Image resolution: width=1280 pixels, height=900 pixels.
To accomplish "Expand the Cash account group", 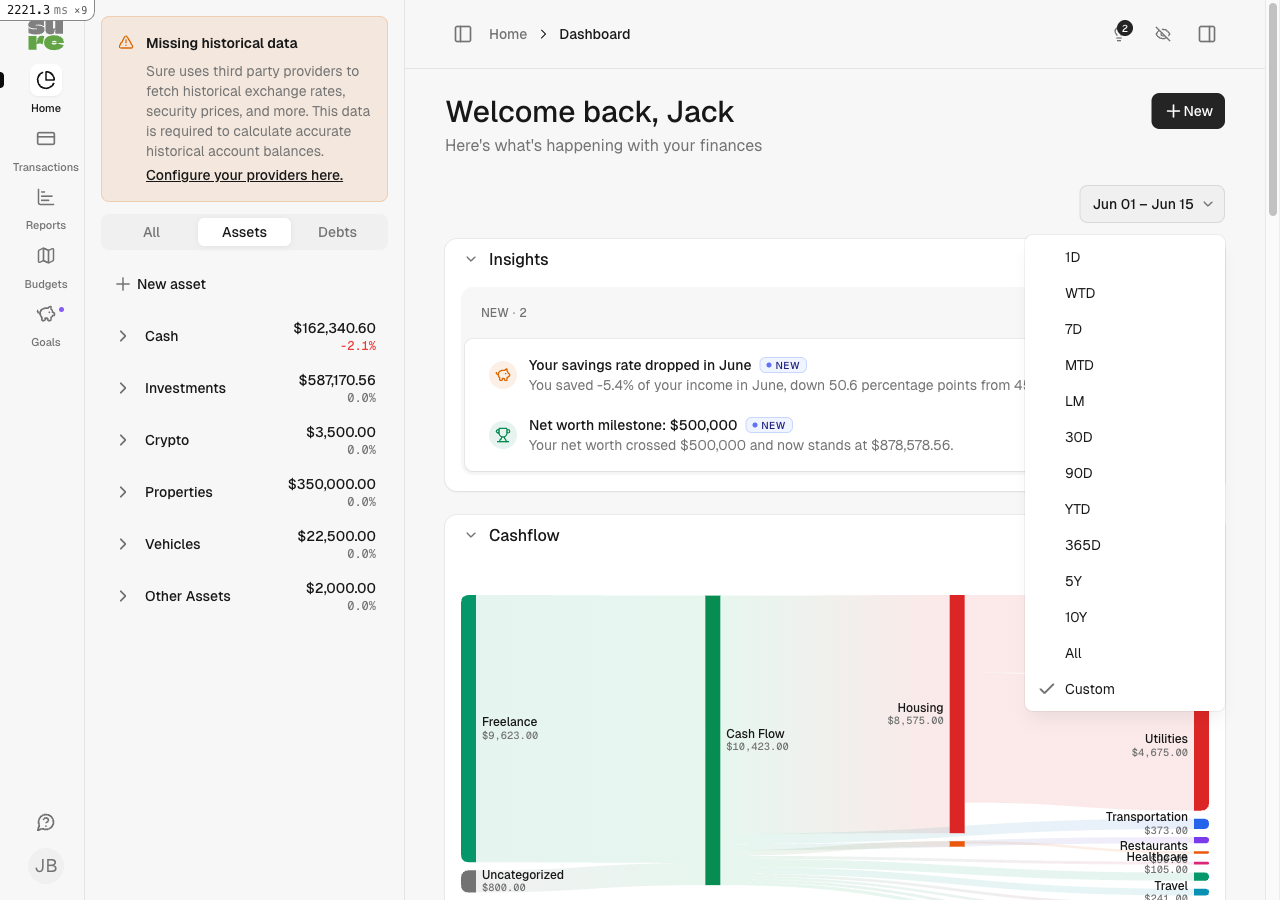I will (123, 336).
